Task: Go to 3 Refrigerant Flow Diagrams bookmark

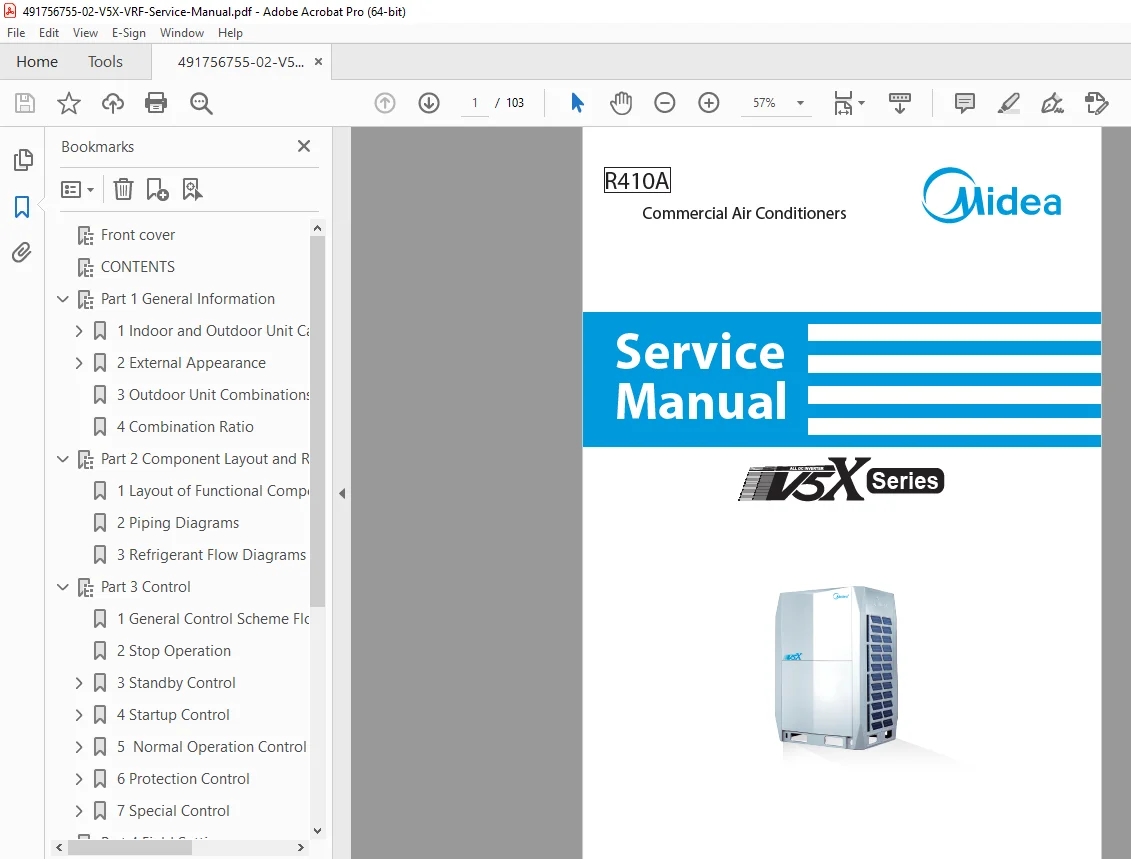Action: tap(211, 555)
